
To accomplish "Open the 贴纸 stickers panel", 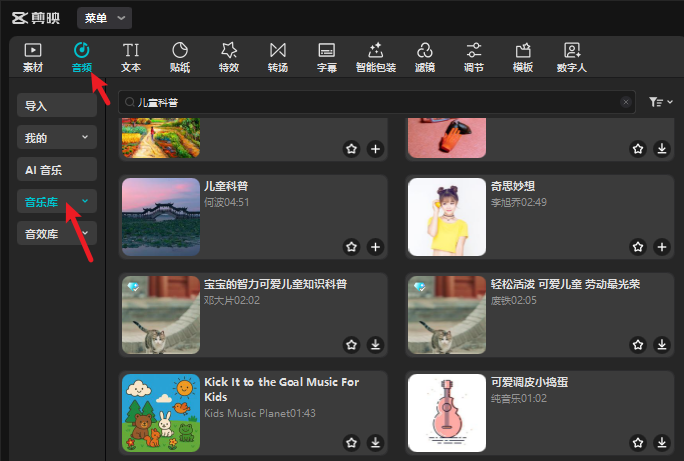I will 180,57.
